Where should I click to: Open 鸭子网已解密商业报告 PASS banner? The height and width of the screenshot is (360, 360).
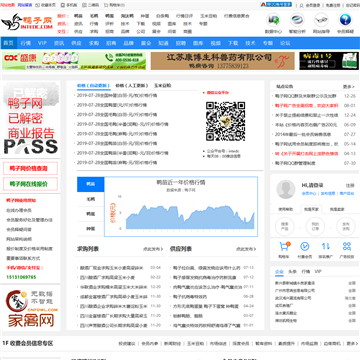point(30,119)
